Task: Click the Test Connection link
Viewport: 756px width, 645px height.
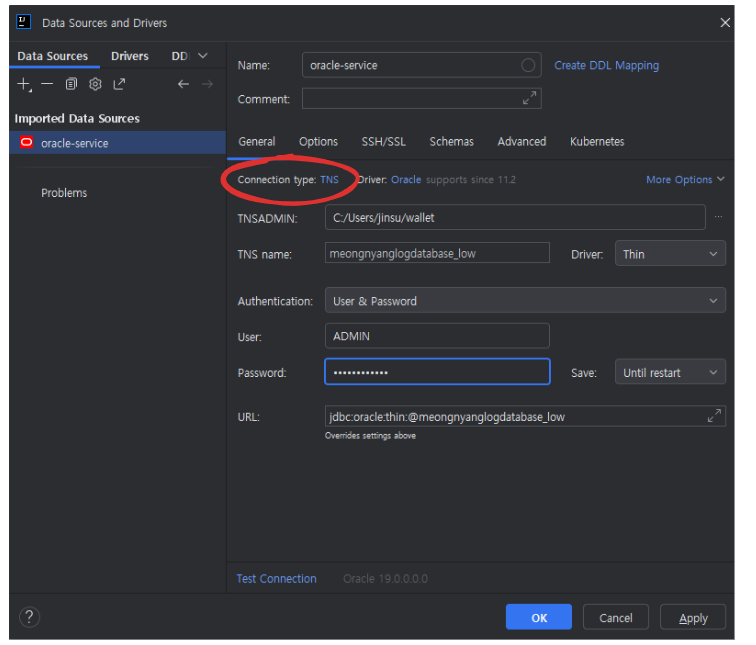Action: [x=276, y=578]
